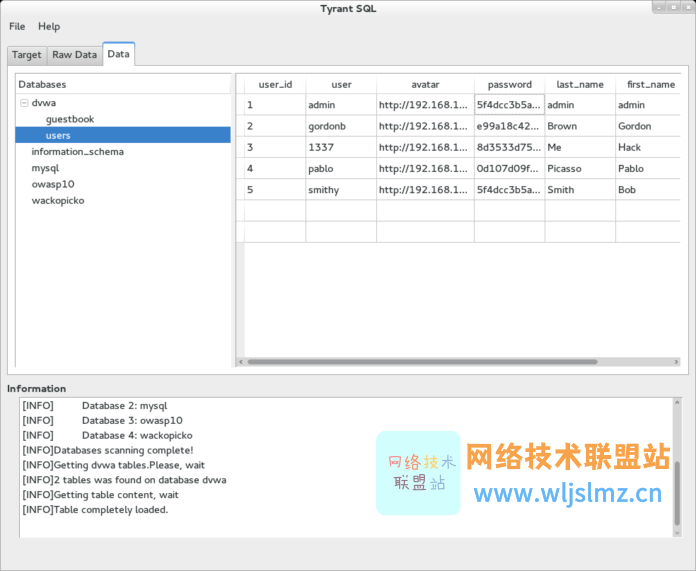Select the mysql database
Screen dimensions: 696x571
pyautogui.click(x=45, y=168)
